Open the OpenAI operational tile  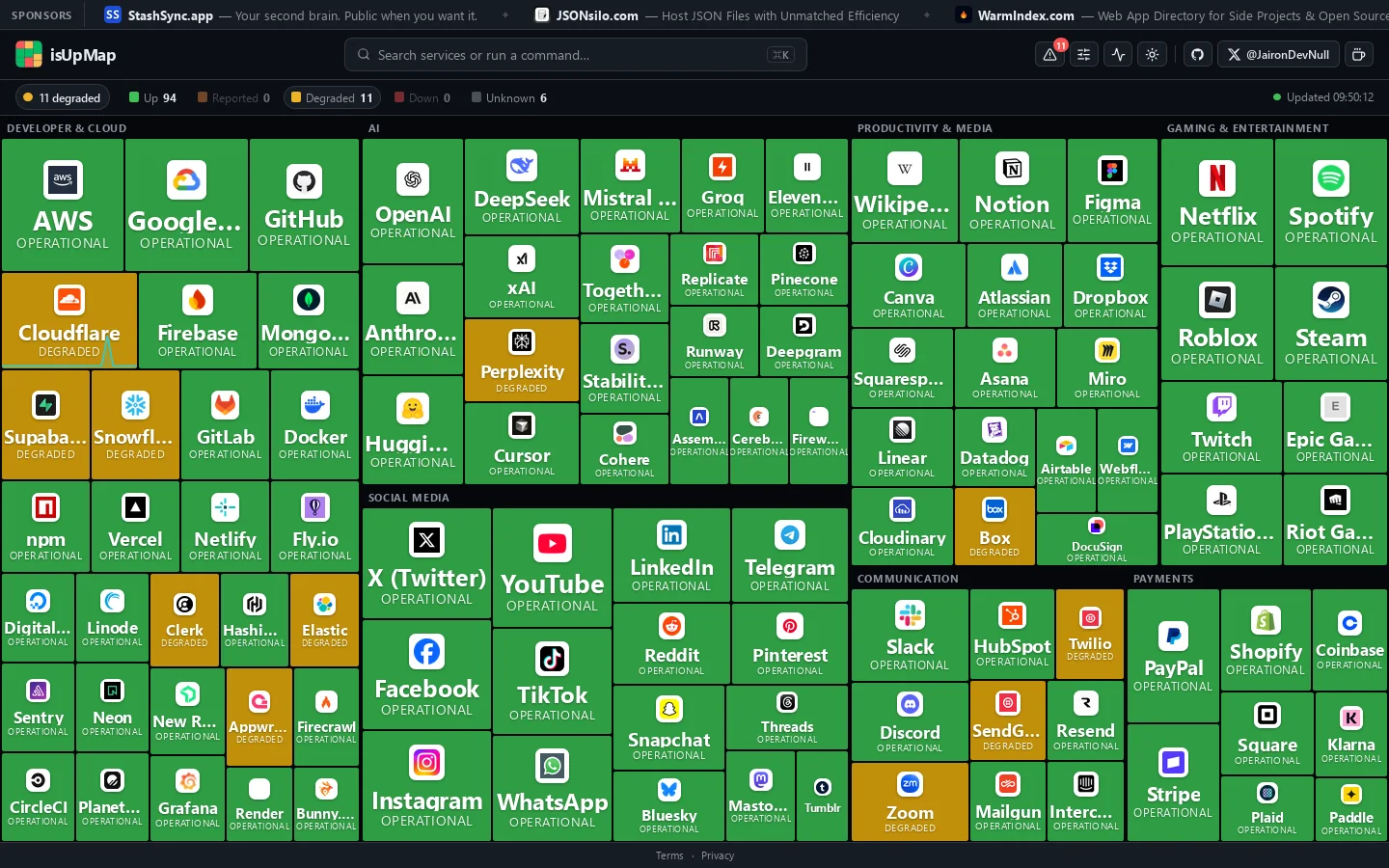point(413,202)
